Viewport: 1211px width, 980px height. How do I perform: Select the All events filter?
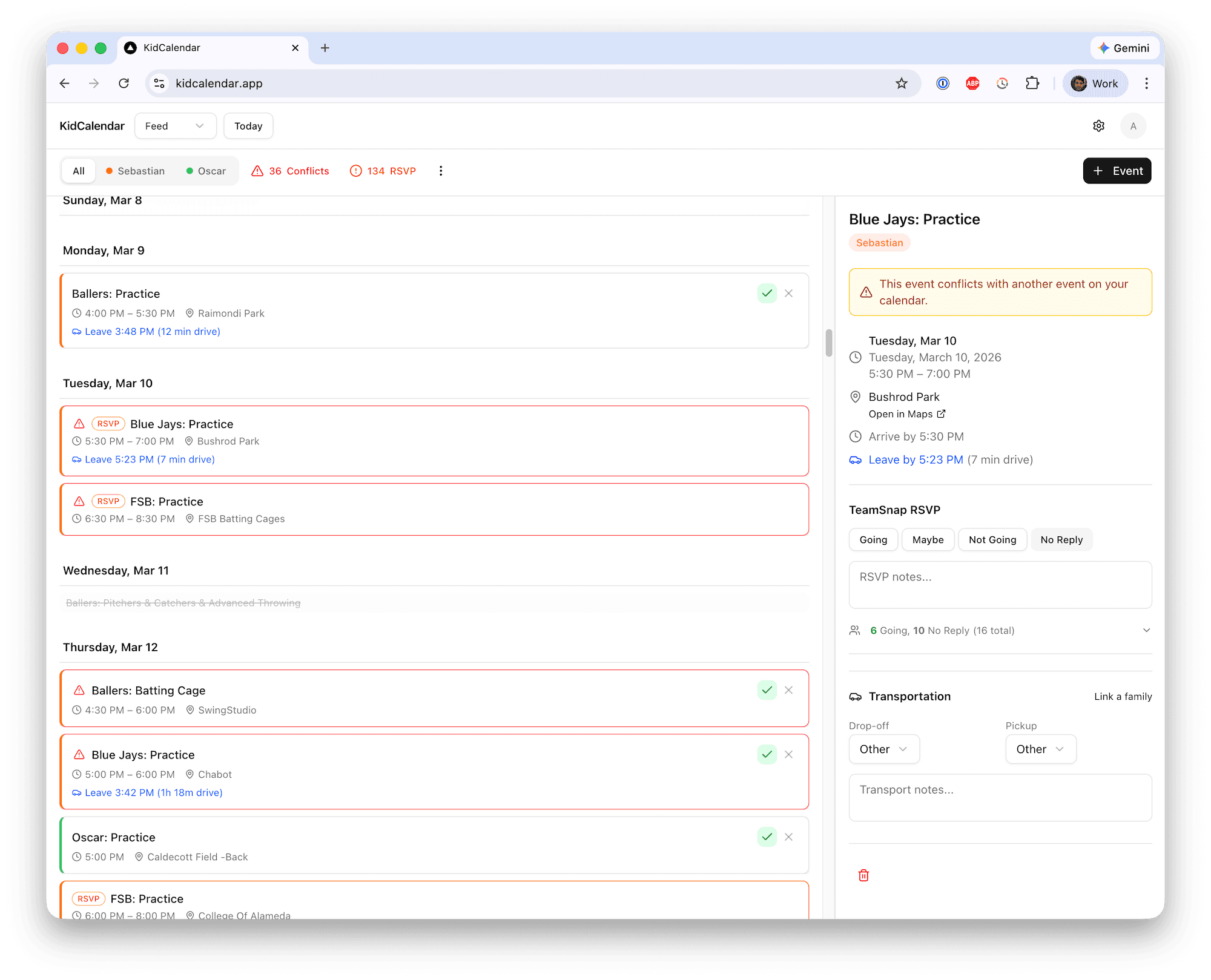click(x=78, y=171)
